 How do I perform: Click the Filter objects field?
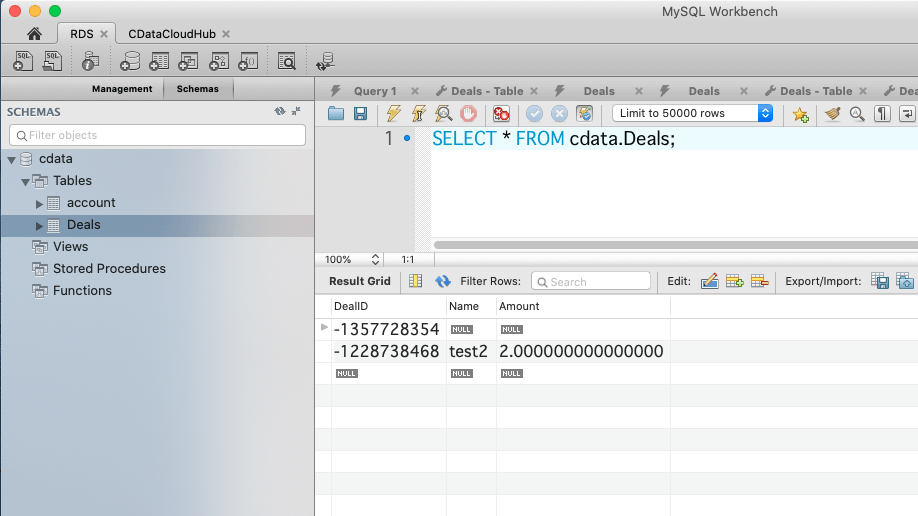coord(157,135)
